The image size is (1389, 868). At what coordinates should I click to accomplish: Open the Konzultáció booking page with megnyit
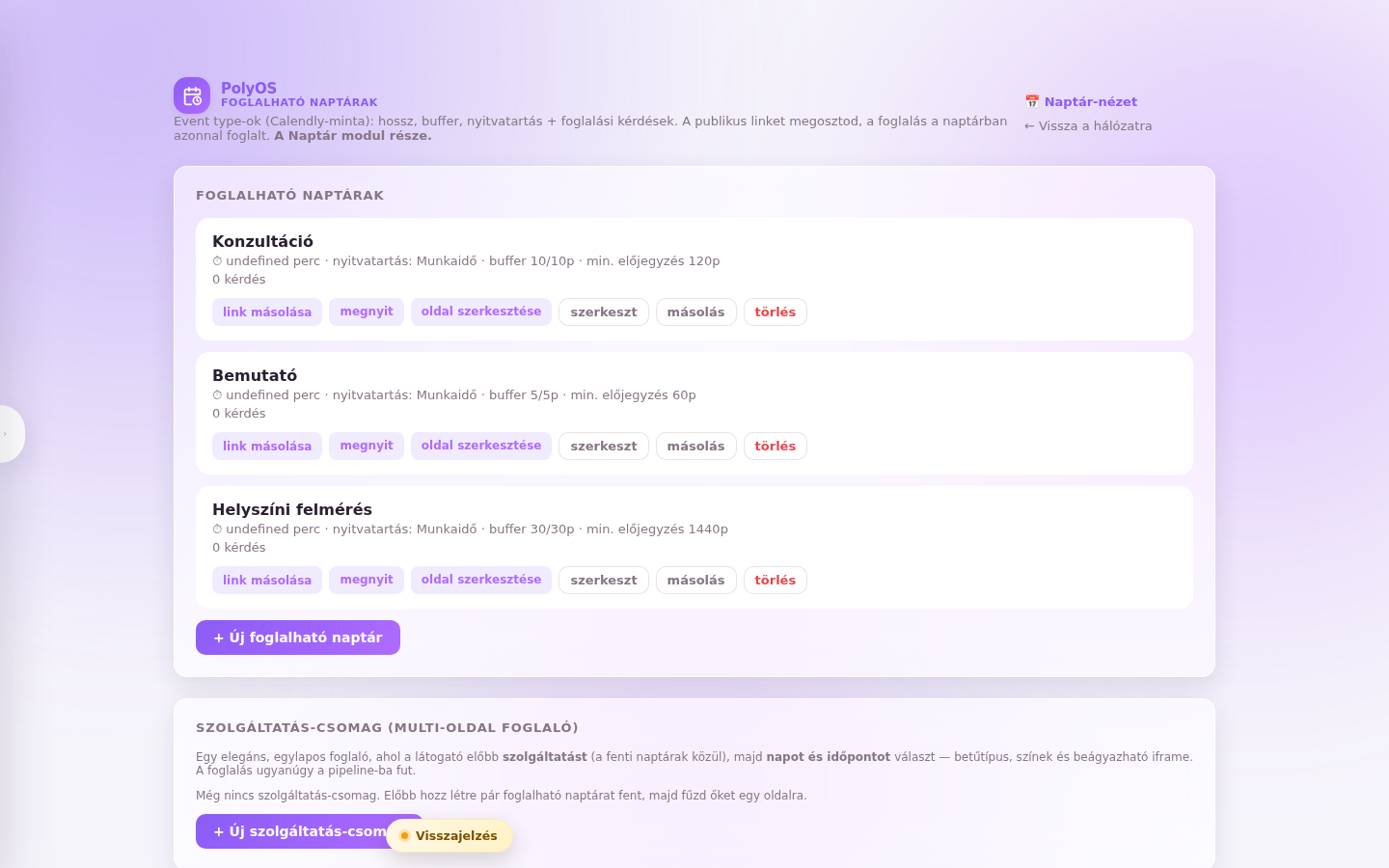coord(367,312)
